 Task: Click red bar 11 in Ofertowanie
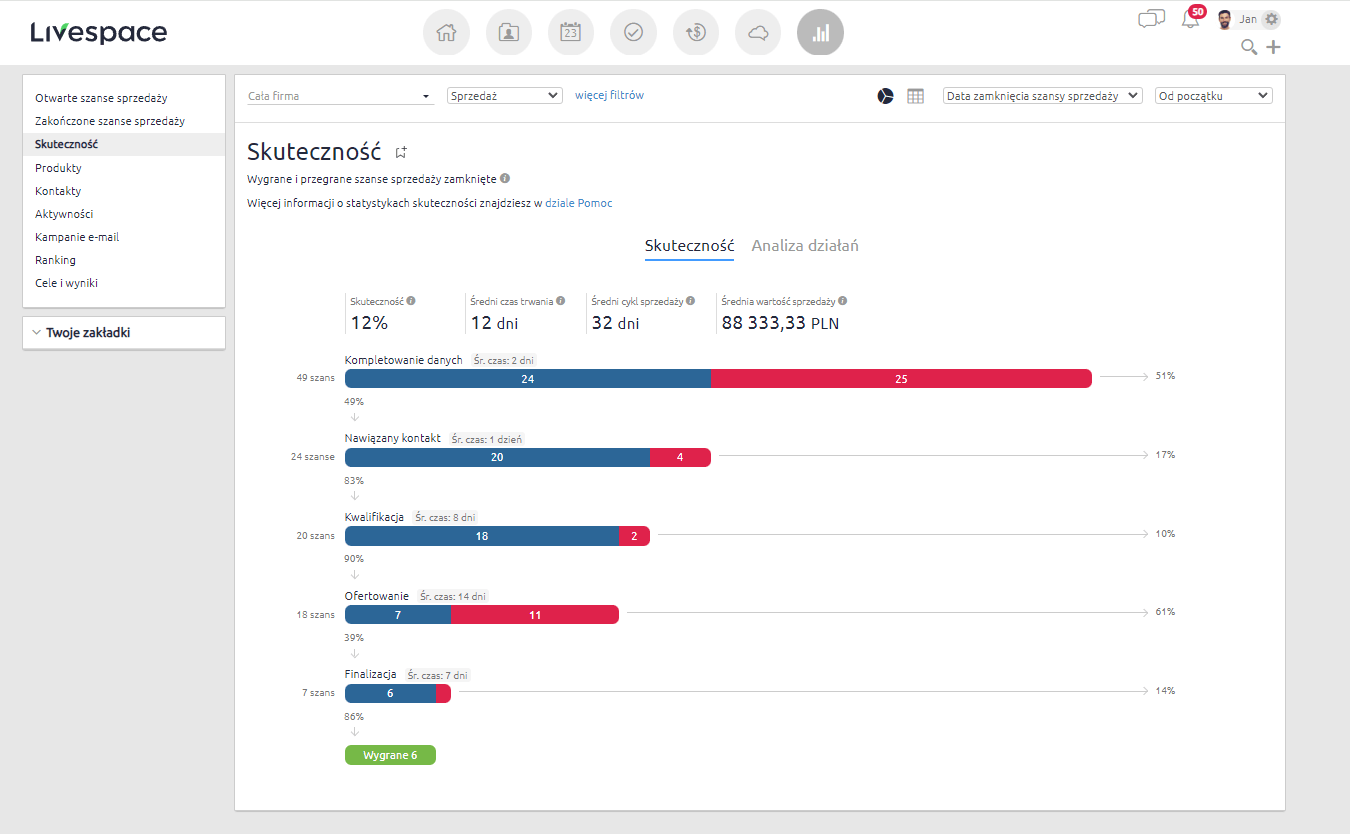coord(535,615)
